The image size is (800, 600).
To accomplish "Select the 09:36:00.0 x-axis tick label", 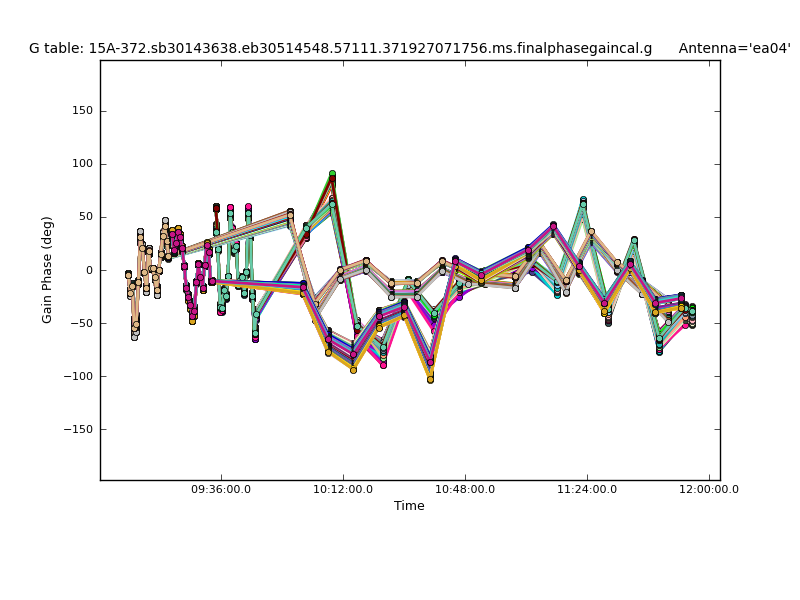I will click(221, 490).
